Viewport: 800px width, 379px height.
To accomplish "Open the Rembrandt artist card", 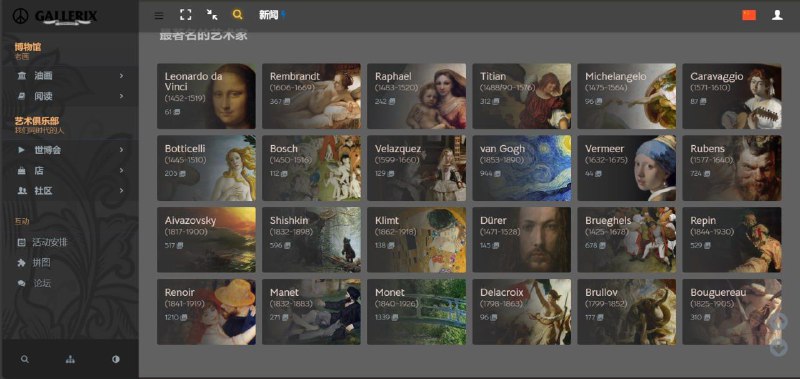I will point(311,96).
